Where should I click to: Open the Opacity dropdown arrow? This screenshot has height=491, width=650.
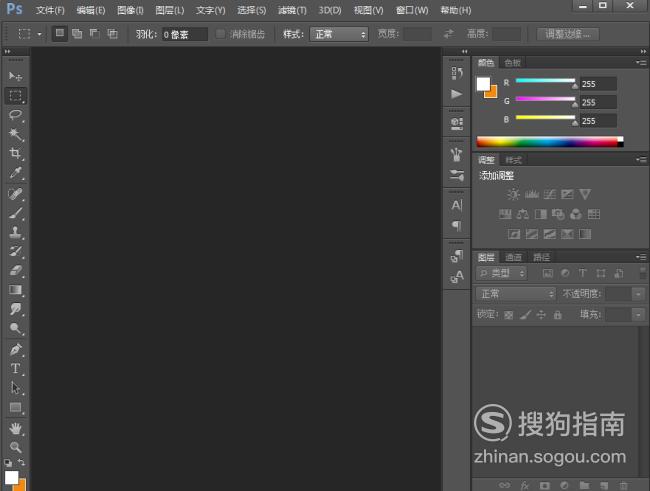(638, 294)
